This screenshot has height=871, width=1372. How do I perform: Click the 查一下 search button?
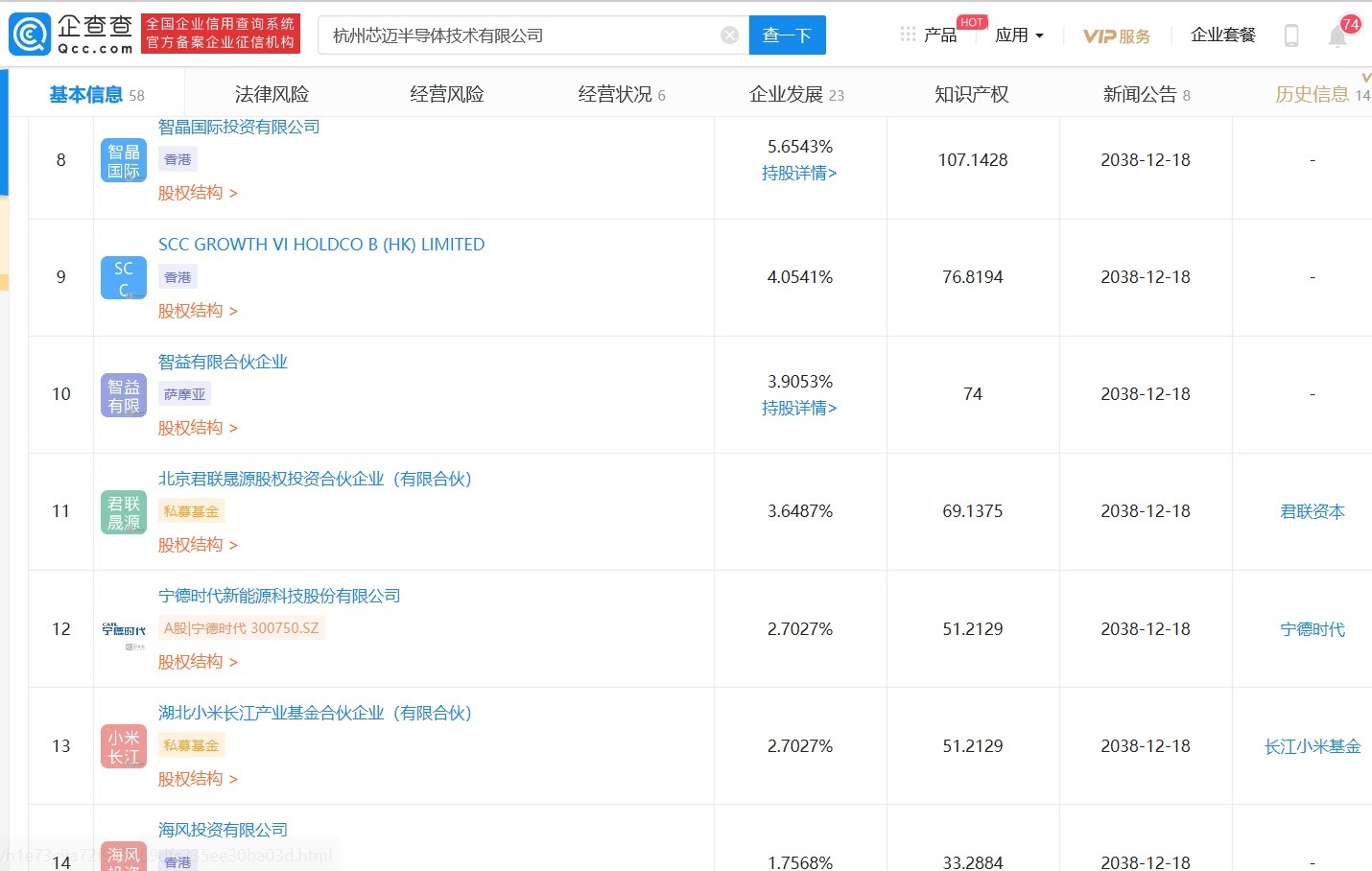[787, 35]
